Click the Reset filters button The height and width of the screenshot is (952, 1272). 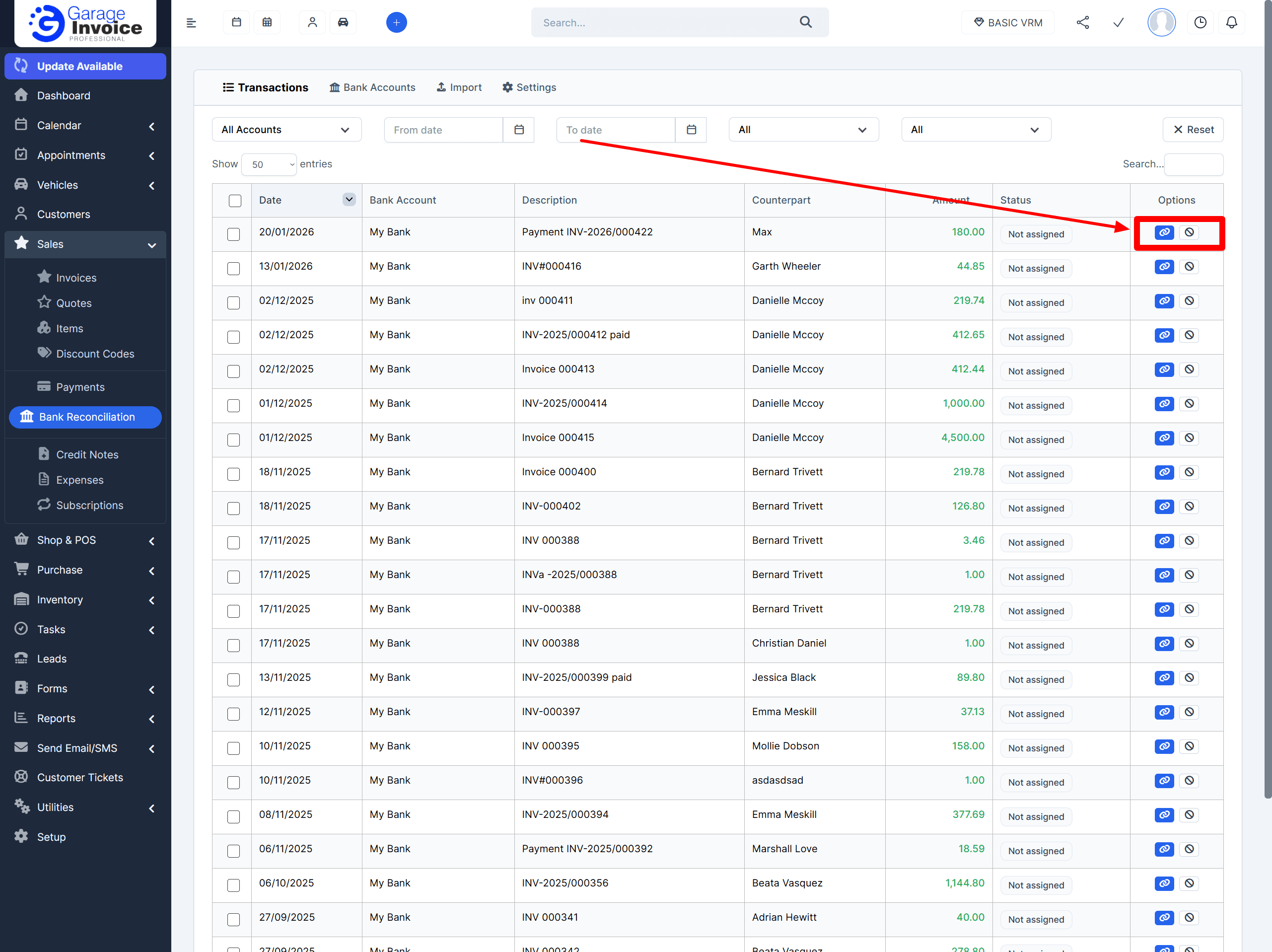coord(1193,130)
